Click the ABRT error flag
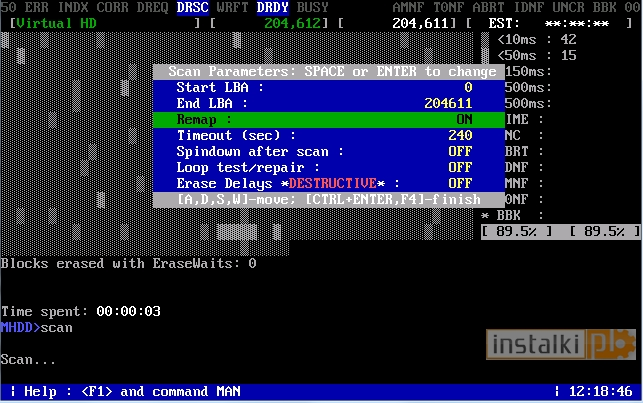The image size is (643, 403). 488,7
